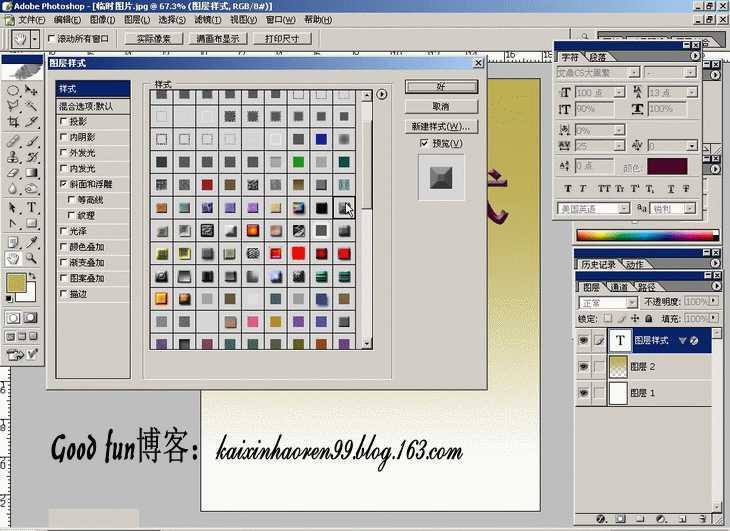730x531 pixels.
Task: Hide 图层 2 using eye icon
Action: [x=584, y=367]
